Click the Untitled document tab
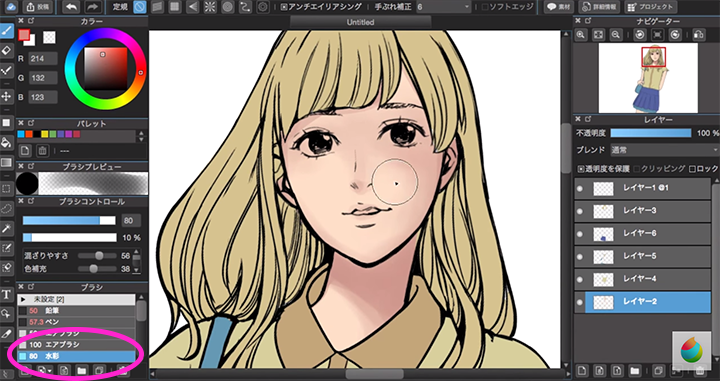The width and height of the screenshot is (720, 381). 360,22
